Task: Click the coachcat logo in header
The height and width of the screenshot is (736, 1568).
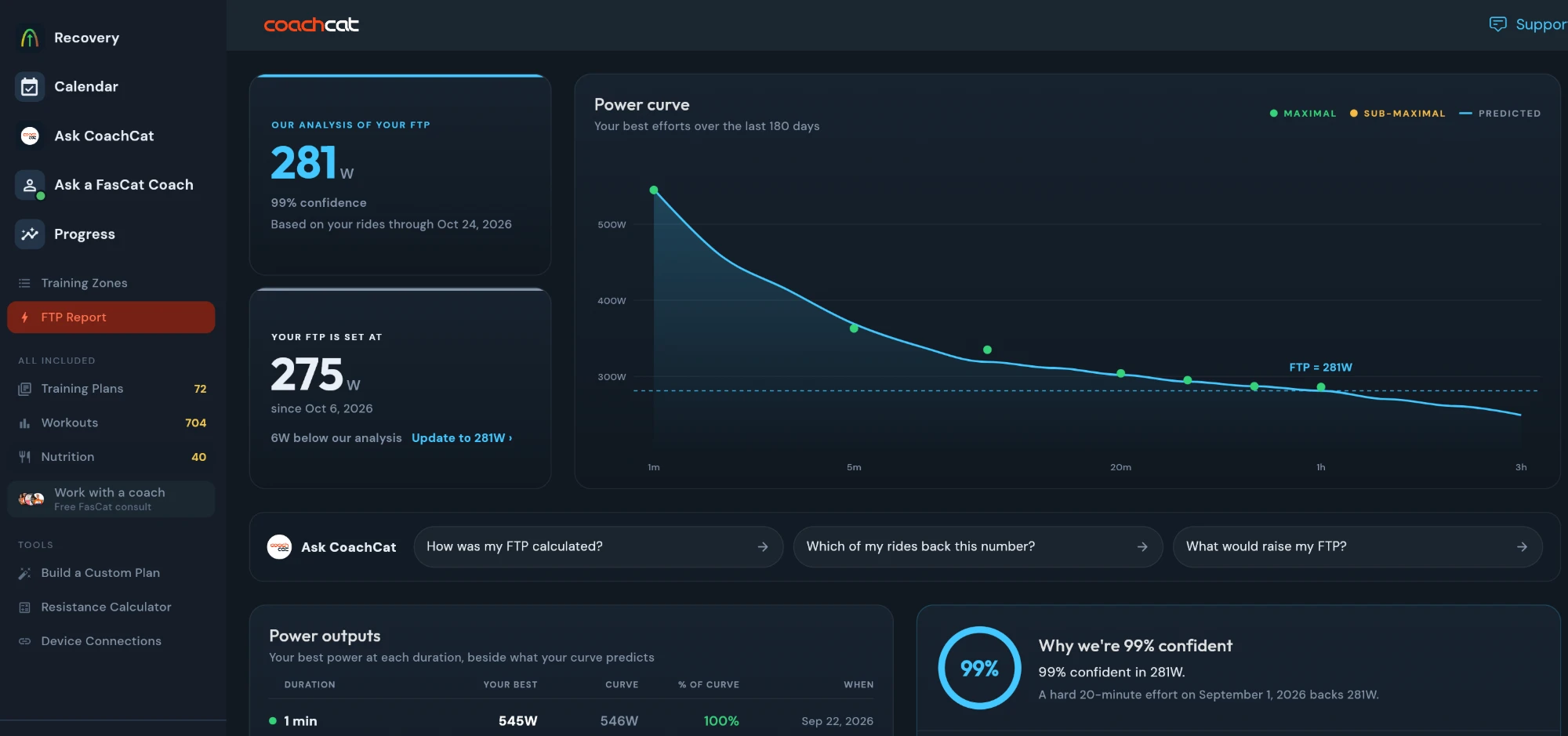Action: click(x=311, y=25)
